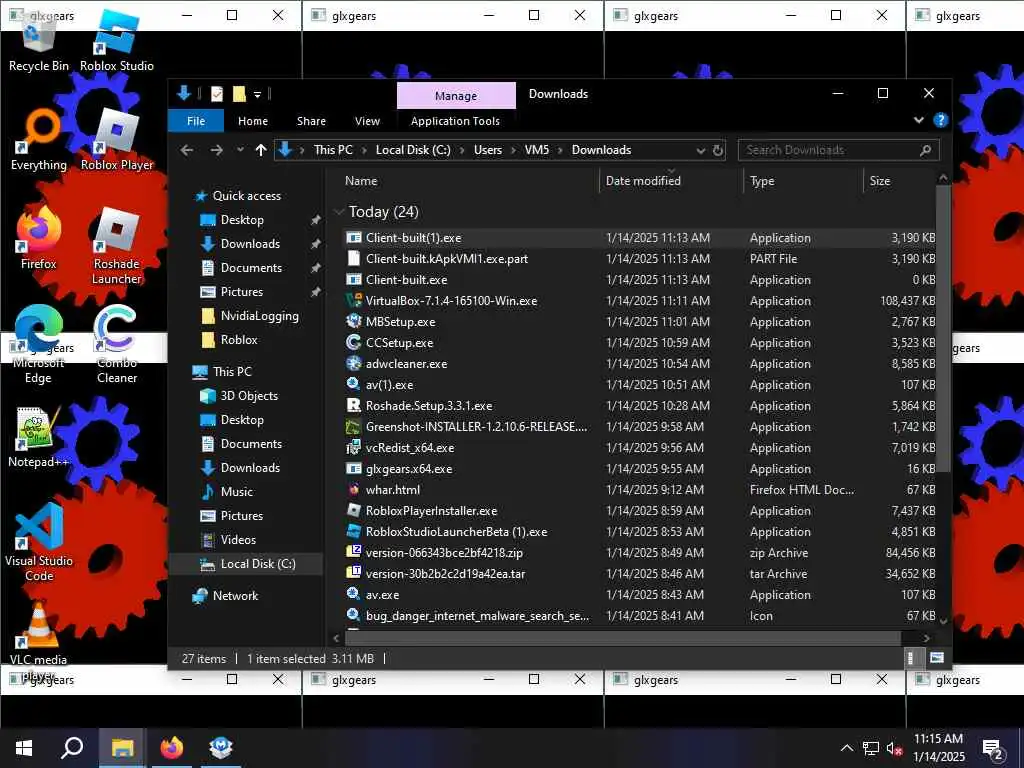Launch Roblox Studio desktop shortcut
1024x768 pixels.
(x=117, y=42)
